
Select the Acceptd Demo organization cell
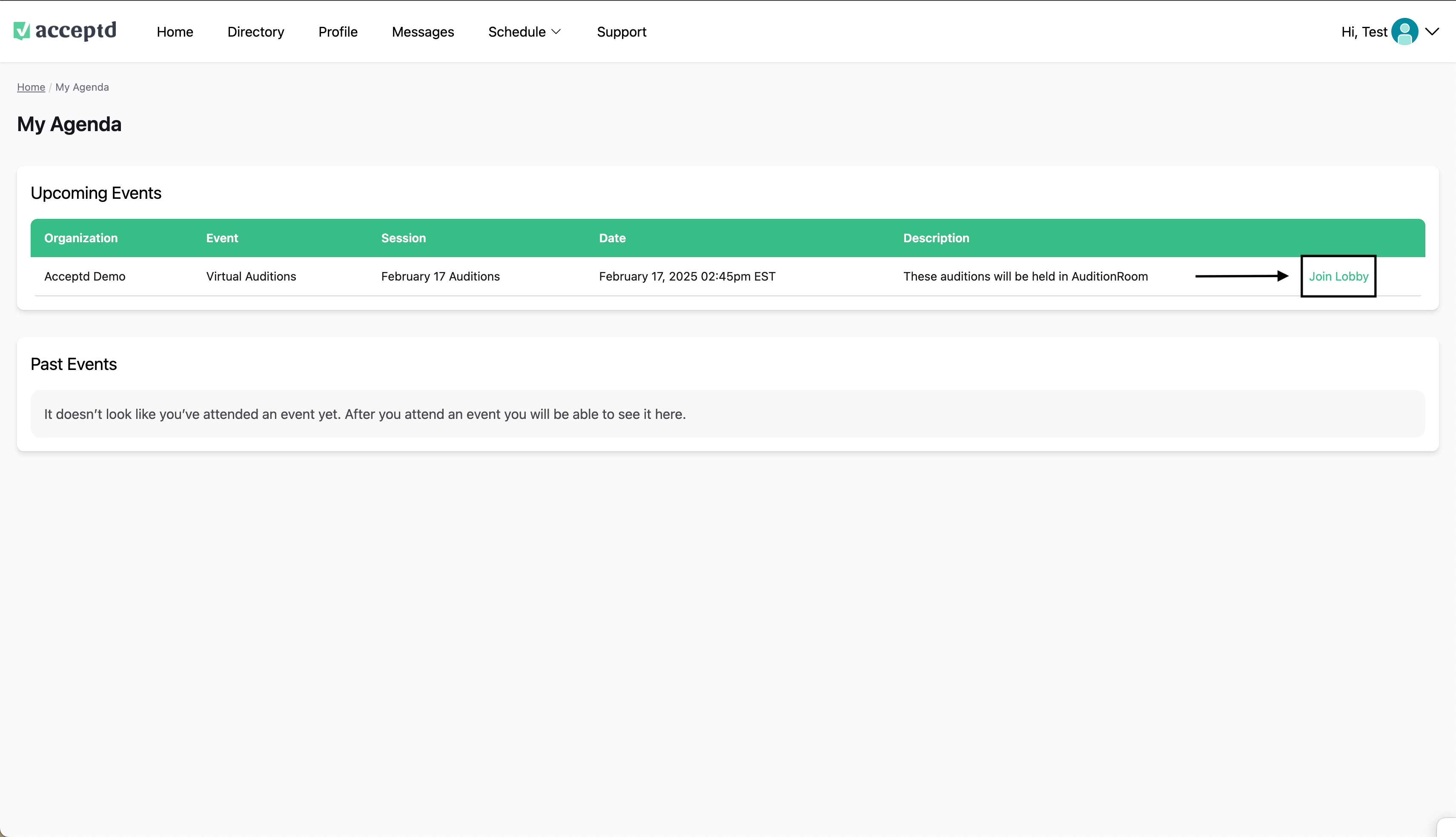tap(84, 276)
